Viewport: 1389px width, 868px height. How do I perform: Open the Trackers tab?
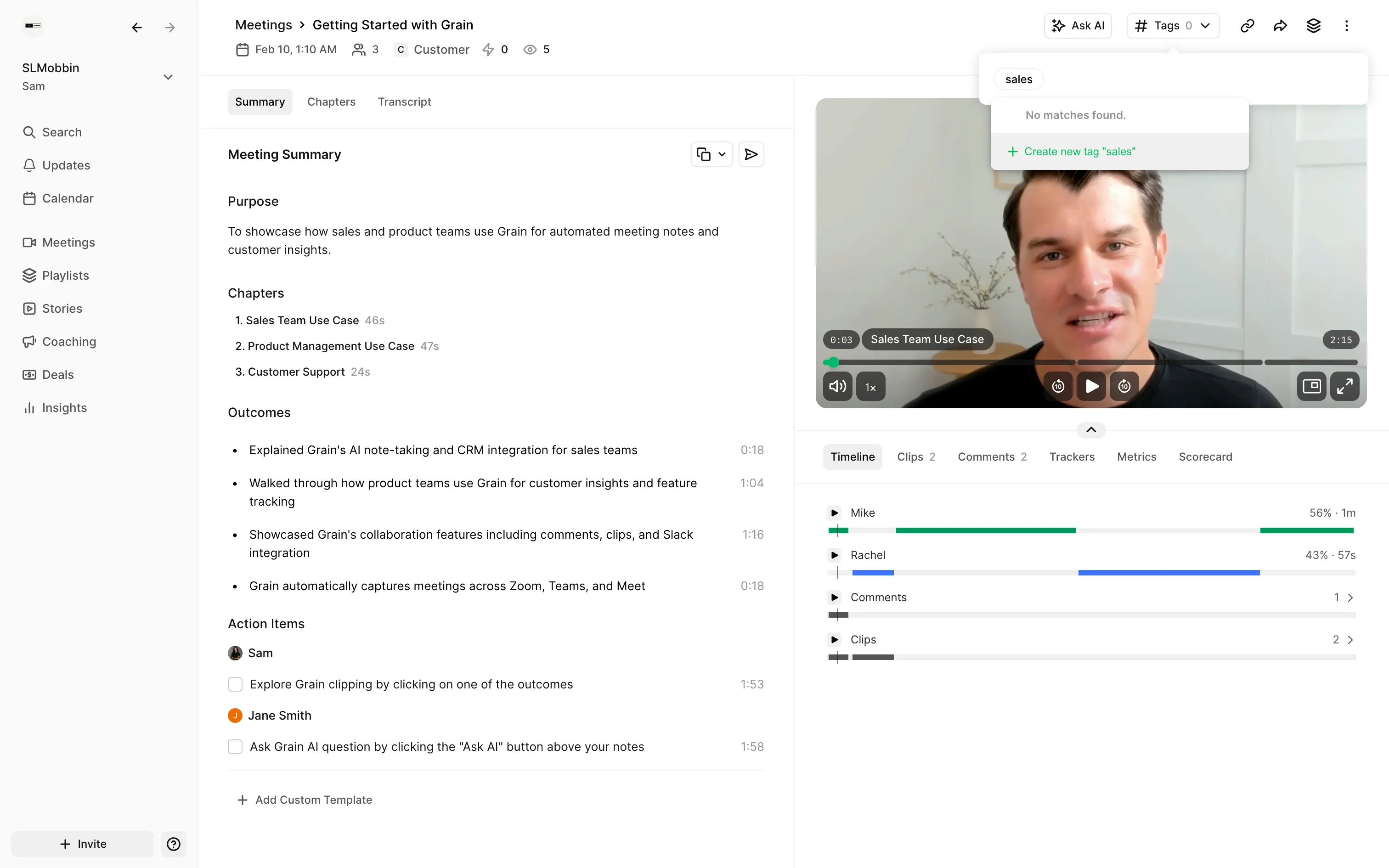tap(1072, 457)
